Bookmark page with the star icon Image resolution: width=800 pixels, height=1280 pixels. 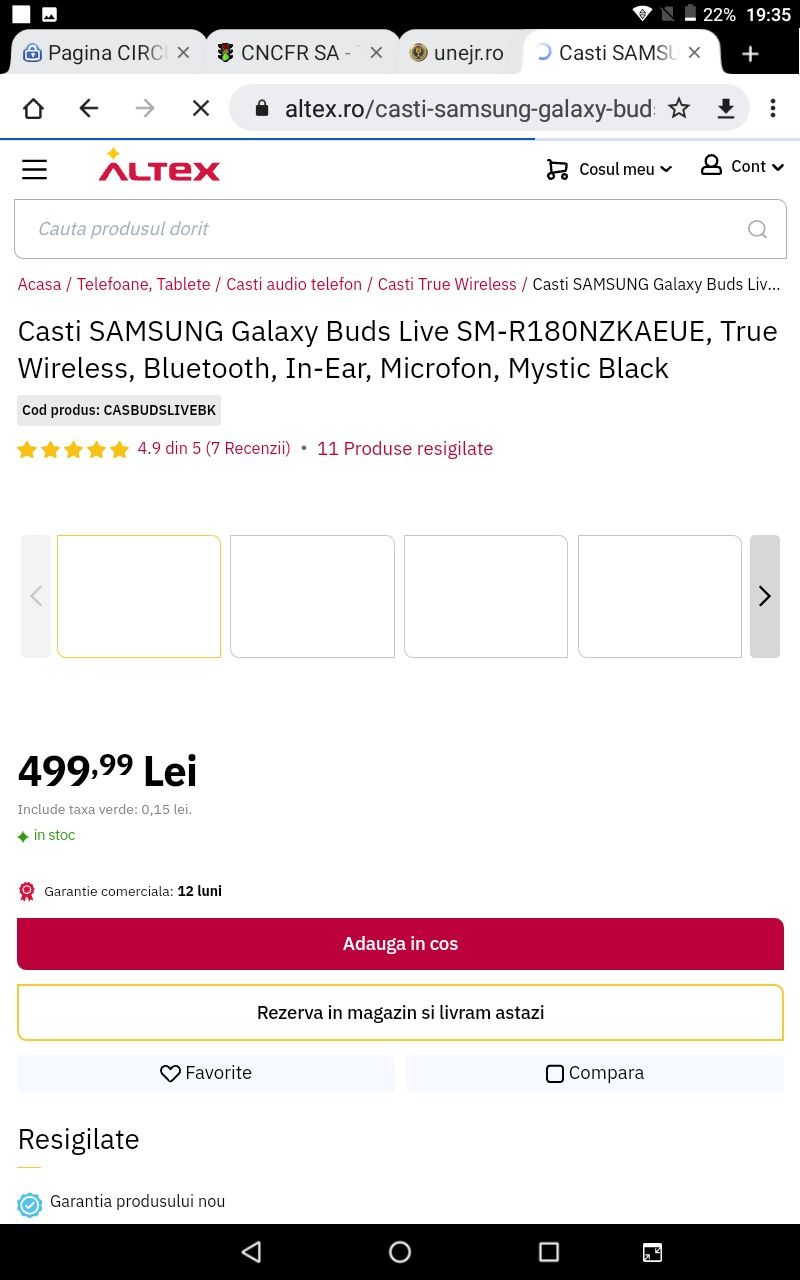679,108
